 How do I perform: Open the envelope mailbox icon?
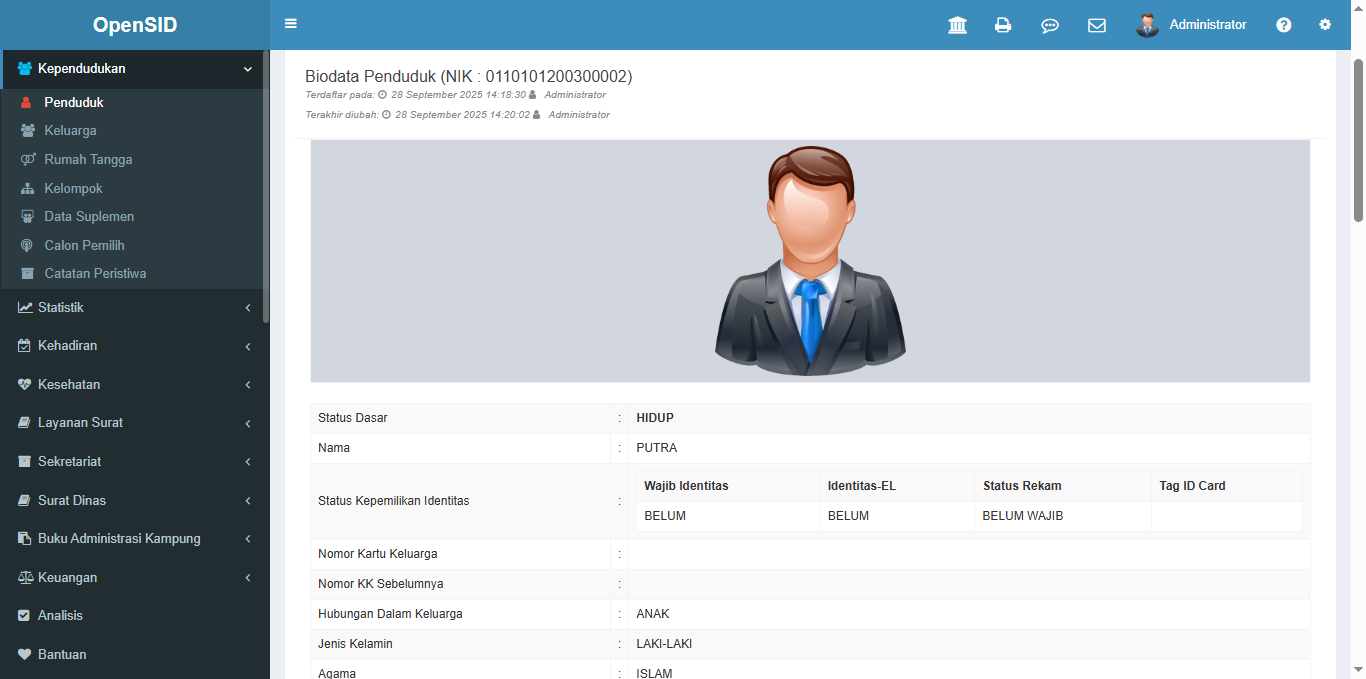(1097, 25)
